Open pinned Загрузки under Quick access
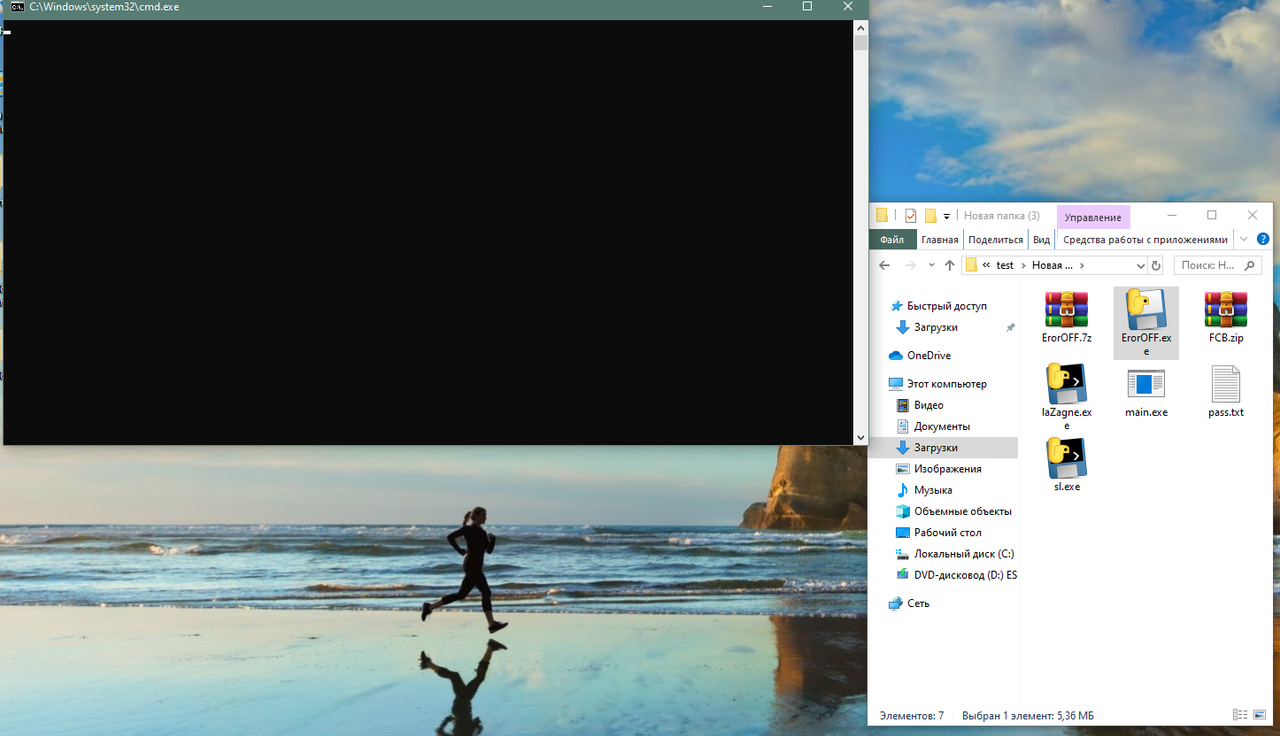This screenshot has height=736, width=1280. pyautogui.click(x=935, y=327)
